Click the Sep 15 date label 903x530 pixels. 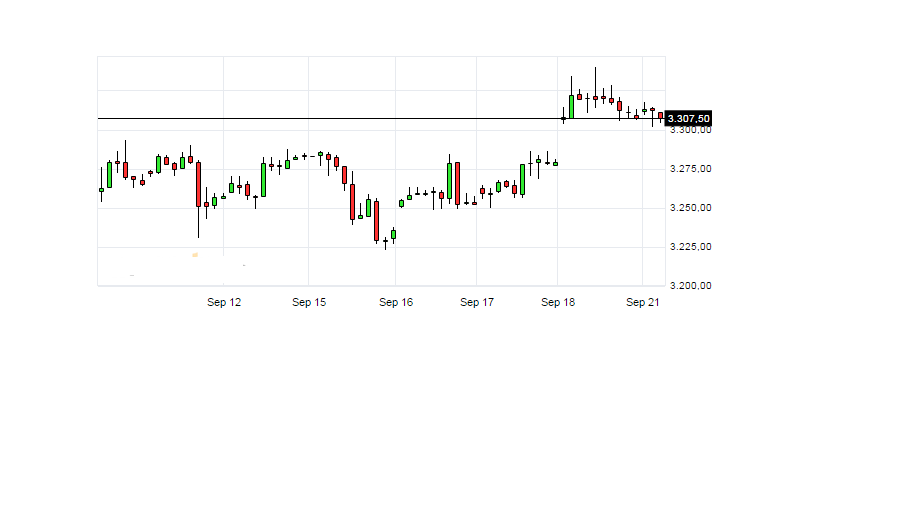[x=309, y=302]
